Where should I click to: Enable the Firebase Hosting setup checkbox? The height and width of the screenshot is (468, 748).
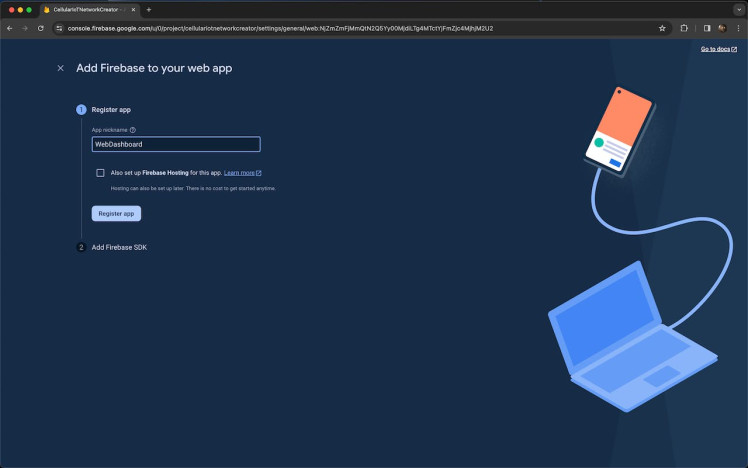point(100,173)
